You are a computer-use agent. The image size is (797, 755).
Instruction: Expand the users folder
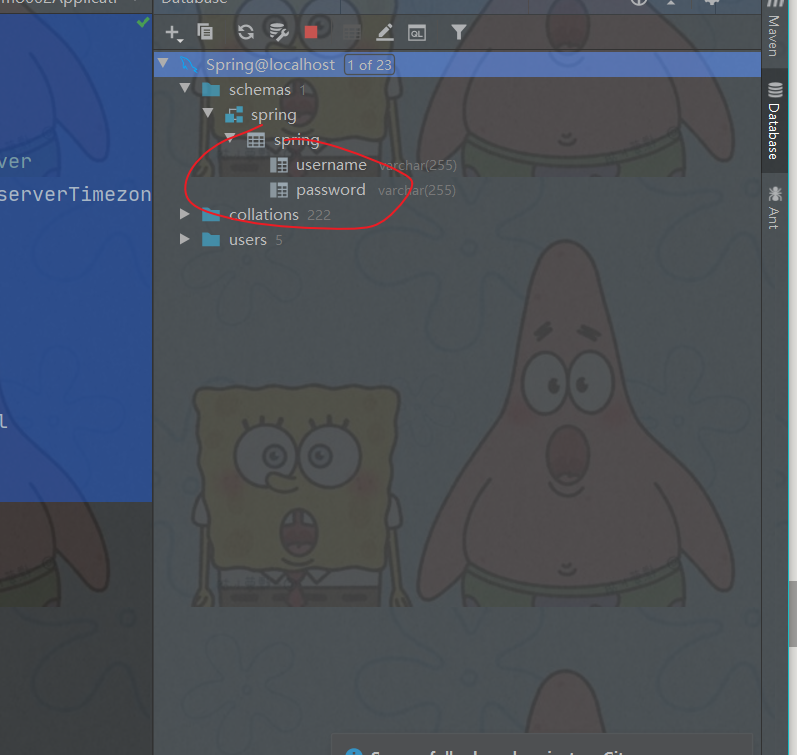click(x=185, y=239)
